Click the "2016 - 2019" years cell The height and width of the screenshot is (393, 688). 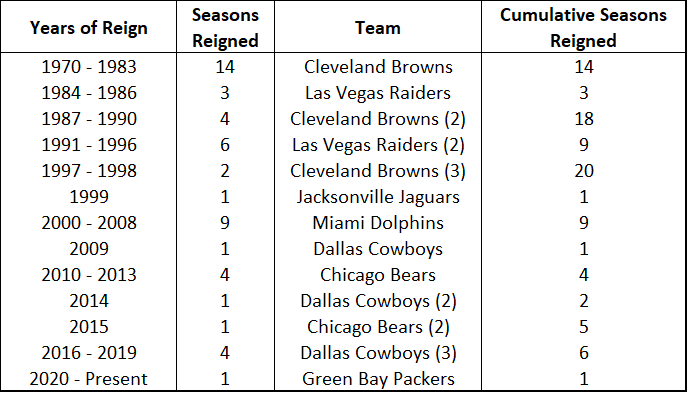(89, 353)
